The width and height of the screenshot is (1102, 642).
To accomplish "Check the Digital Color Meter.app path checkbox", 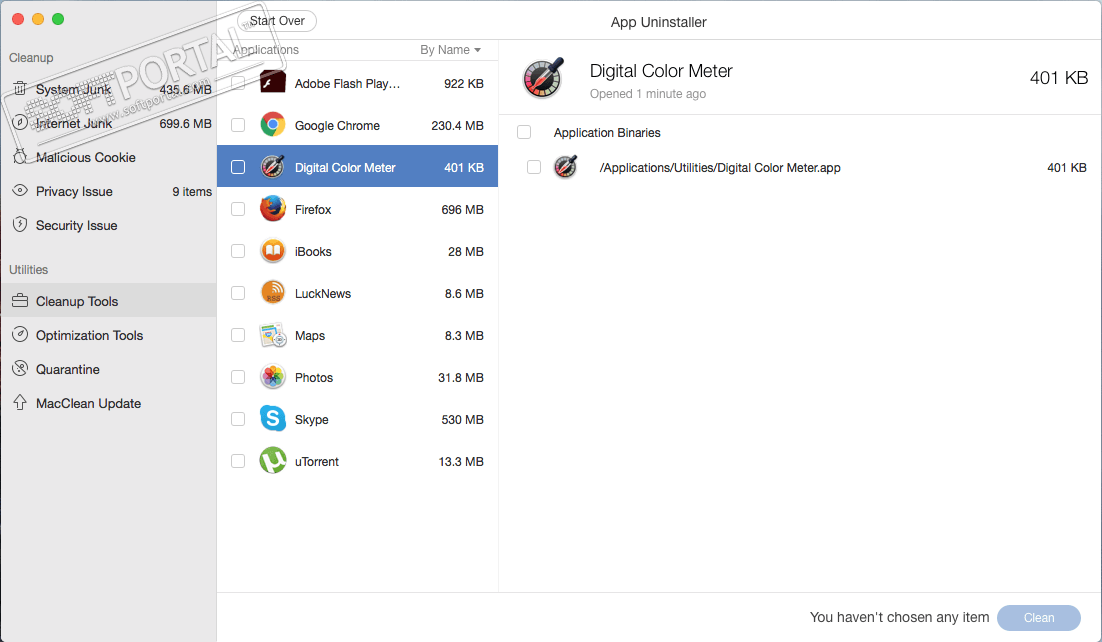I will [x=534, y=167].
